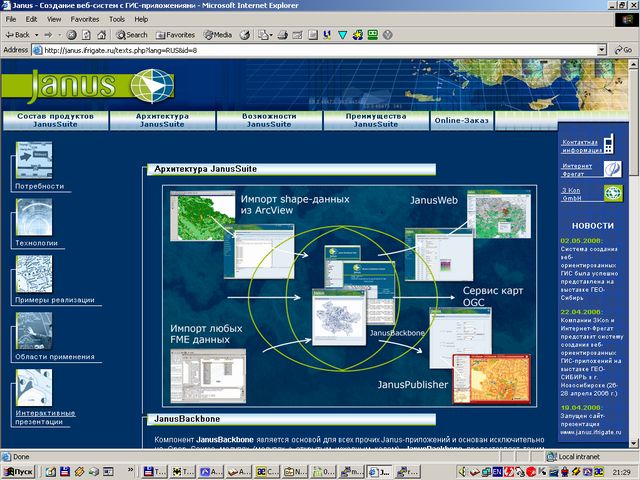Click the 21:29 system clock
This screenshot has width=640, height=480.
(620, 472)
